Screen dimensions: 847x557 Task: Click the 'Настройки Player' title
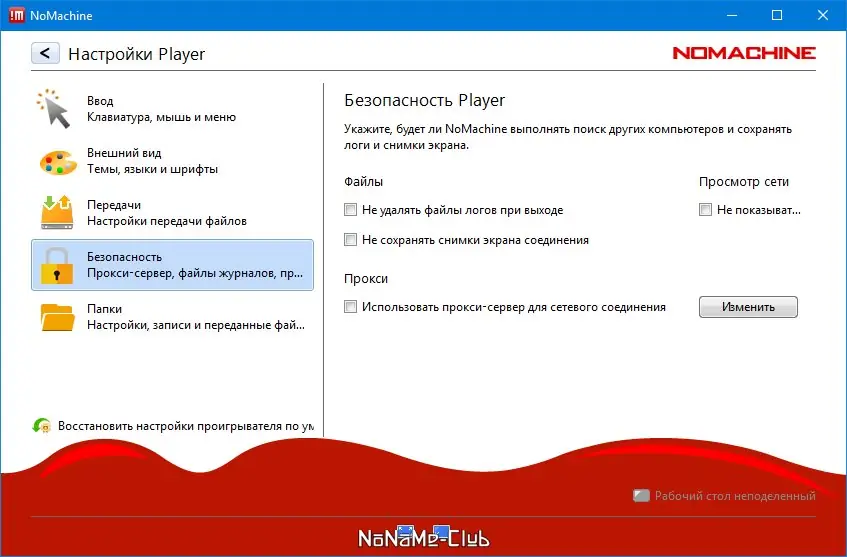[137, 54]
